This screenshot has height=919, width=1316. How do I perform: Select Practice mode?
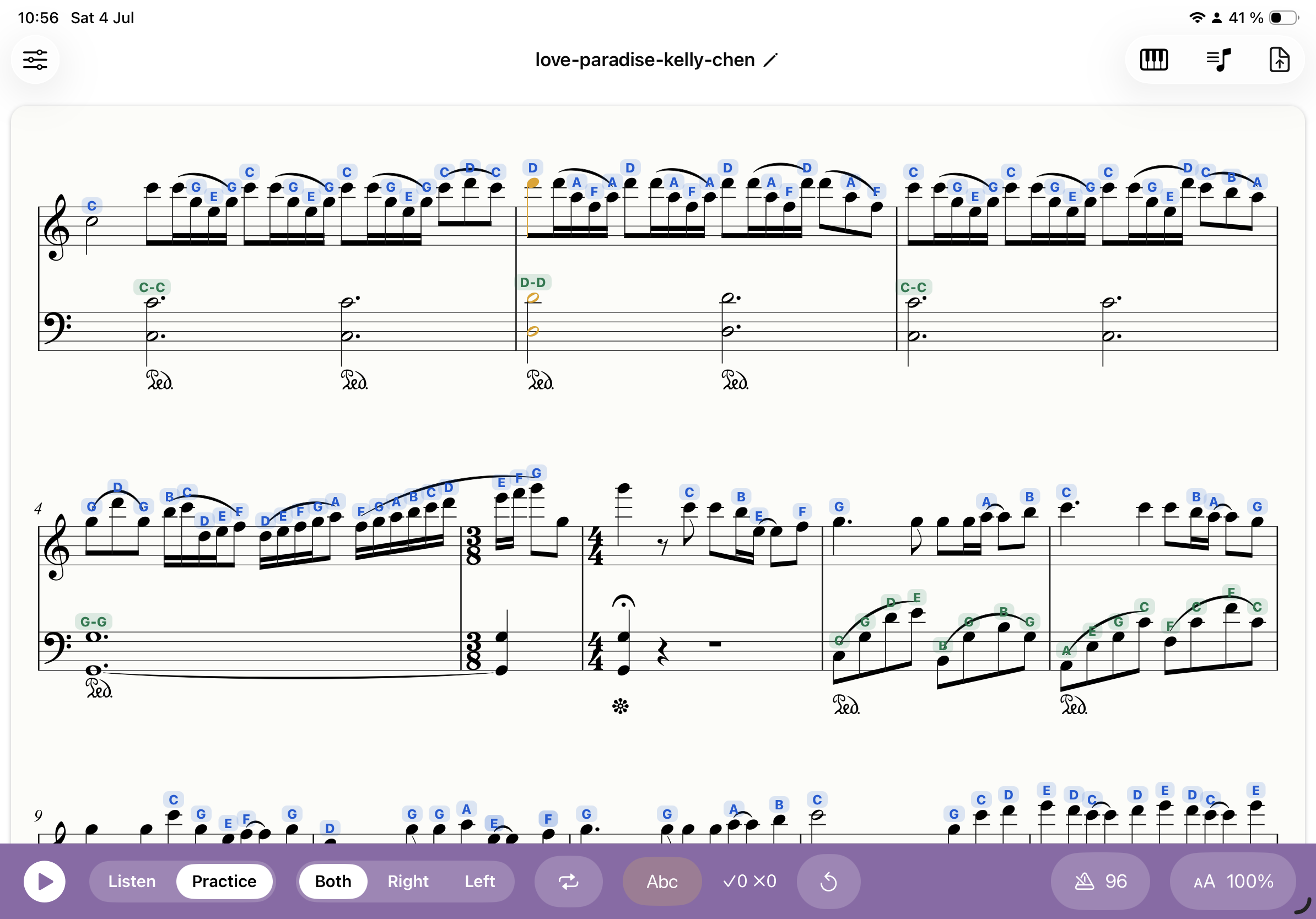coord(224,881)
